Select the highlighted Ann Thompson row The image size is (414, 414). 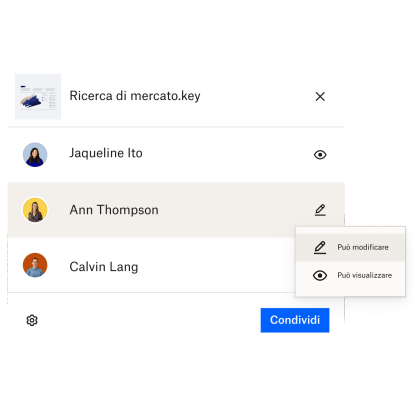(176, 210)
